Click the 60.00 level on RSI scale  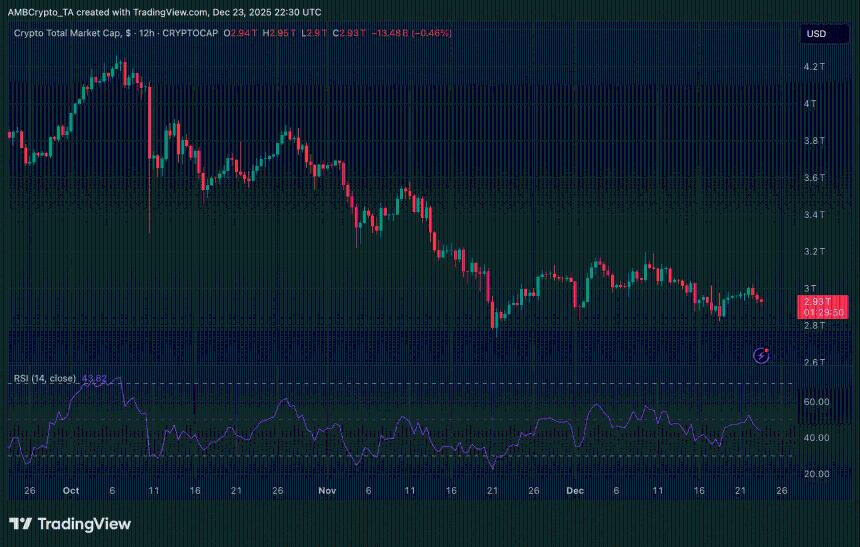(817, 401)
